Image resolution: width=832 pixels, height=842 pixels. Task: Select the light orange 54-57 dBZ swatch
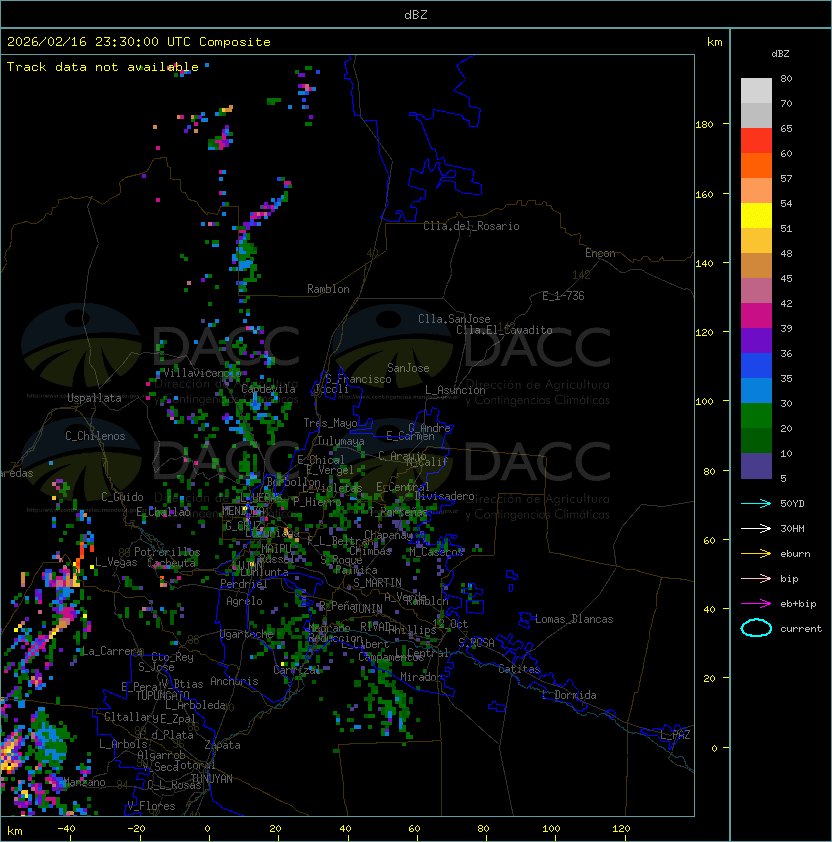point(756,191)
